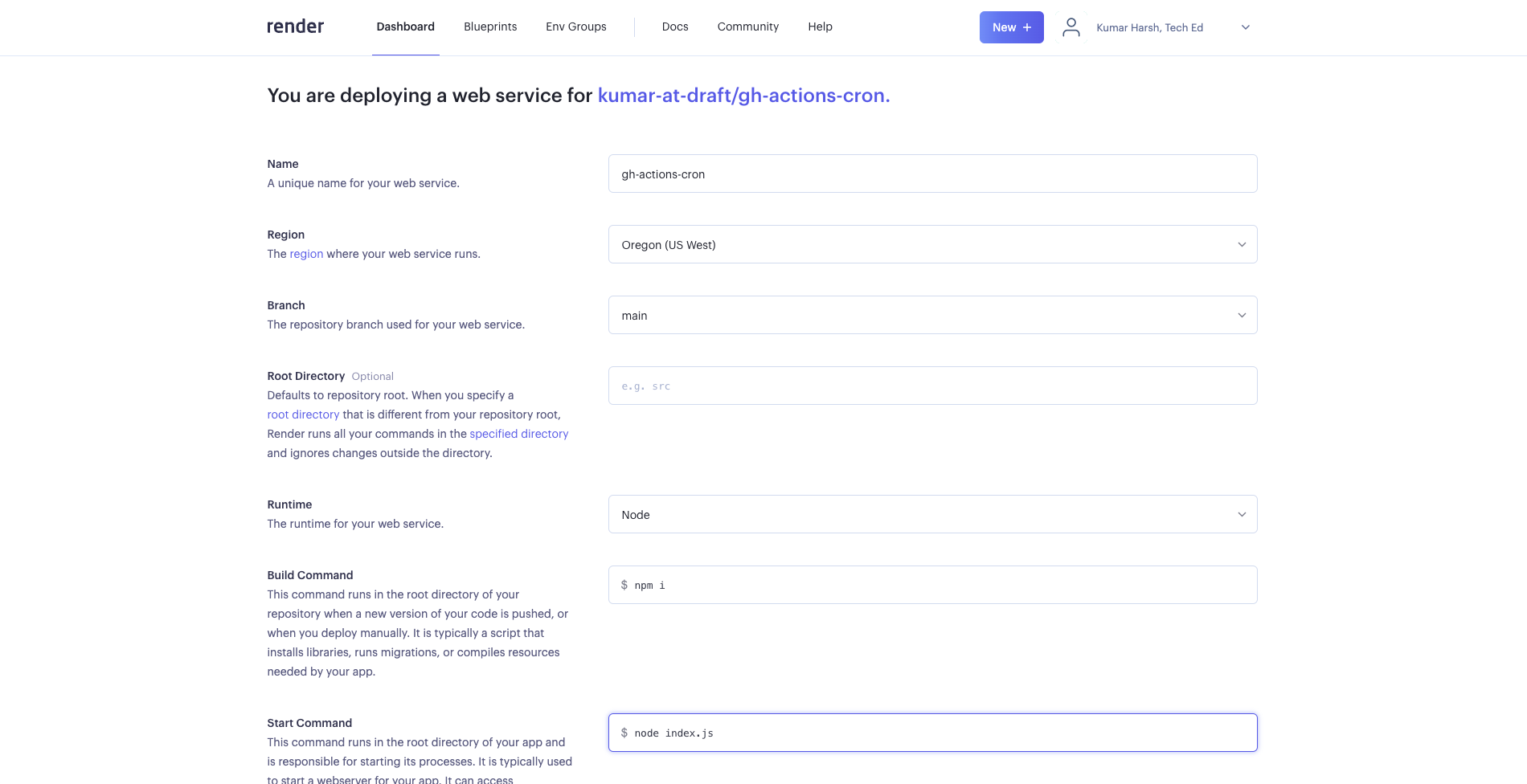Go to Blueprints in navigation

click(x=490, y=27)
